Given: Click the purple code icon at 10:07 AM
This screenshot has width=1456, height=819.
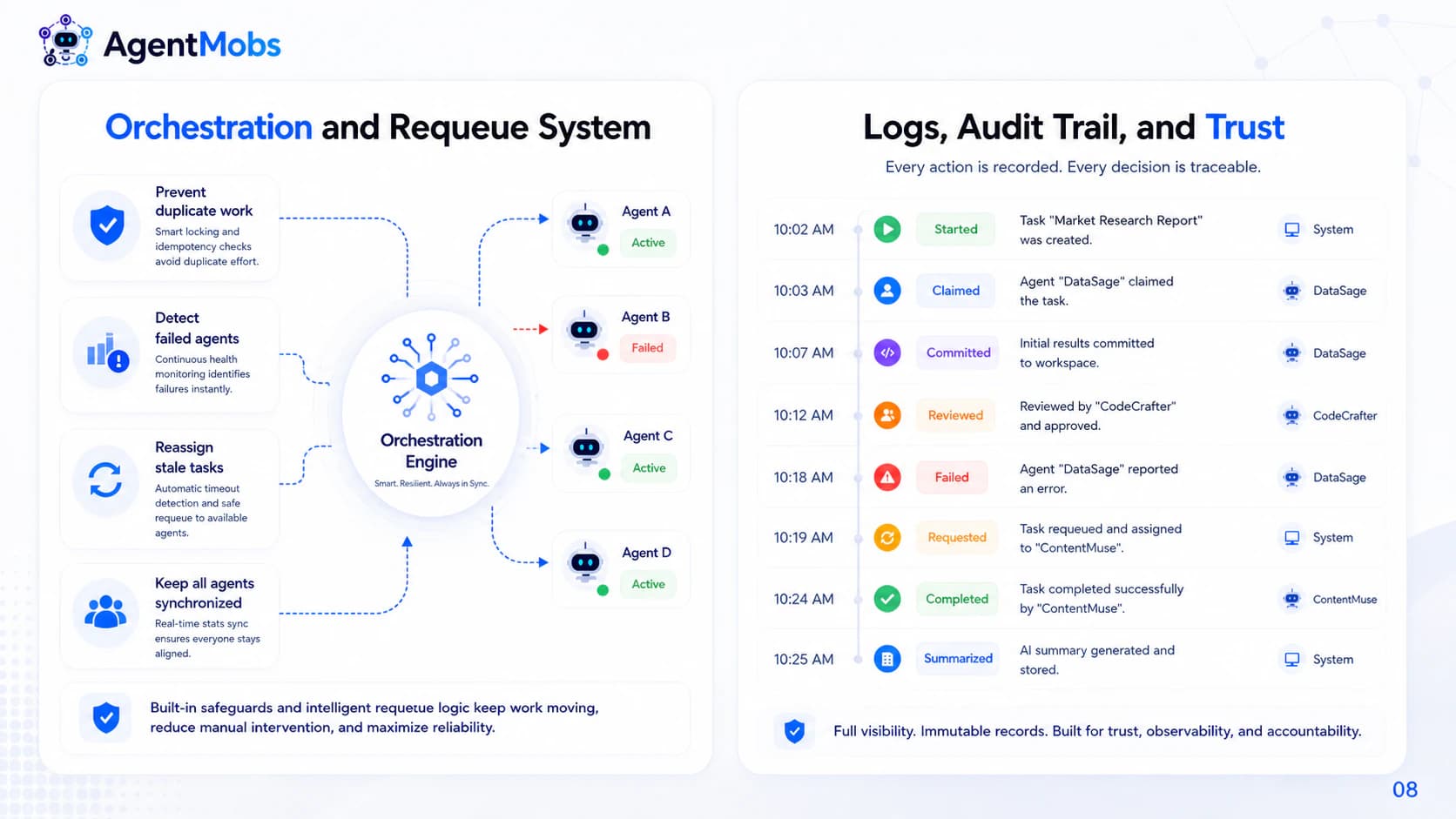Looking at the screenshot, I should [887, 352].
